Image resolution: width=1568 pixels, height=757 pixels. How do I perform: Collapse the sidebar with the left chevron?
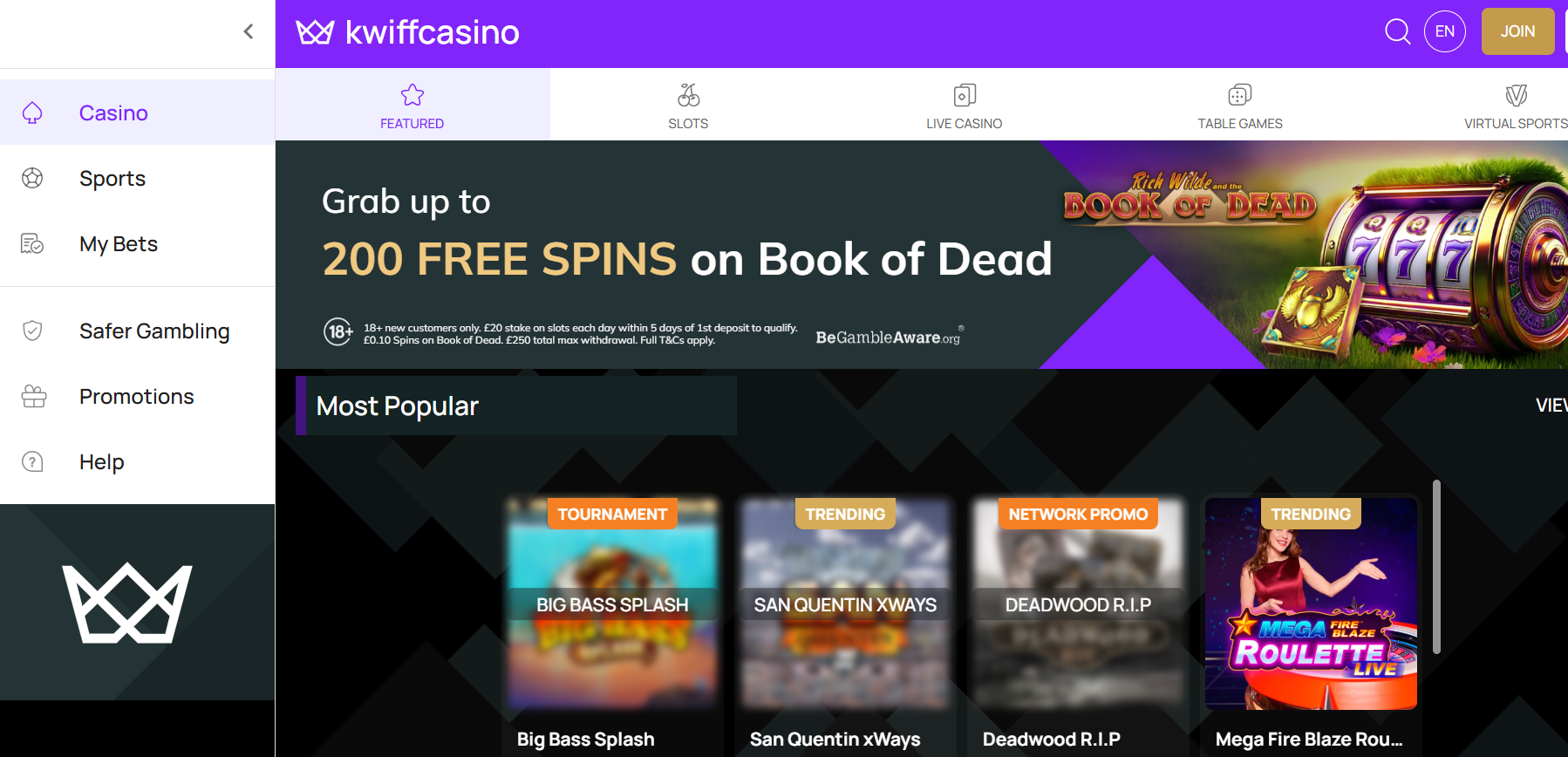coord(249,32)
